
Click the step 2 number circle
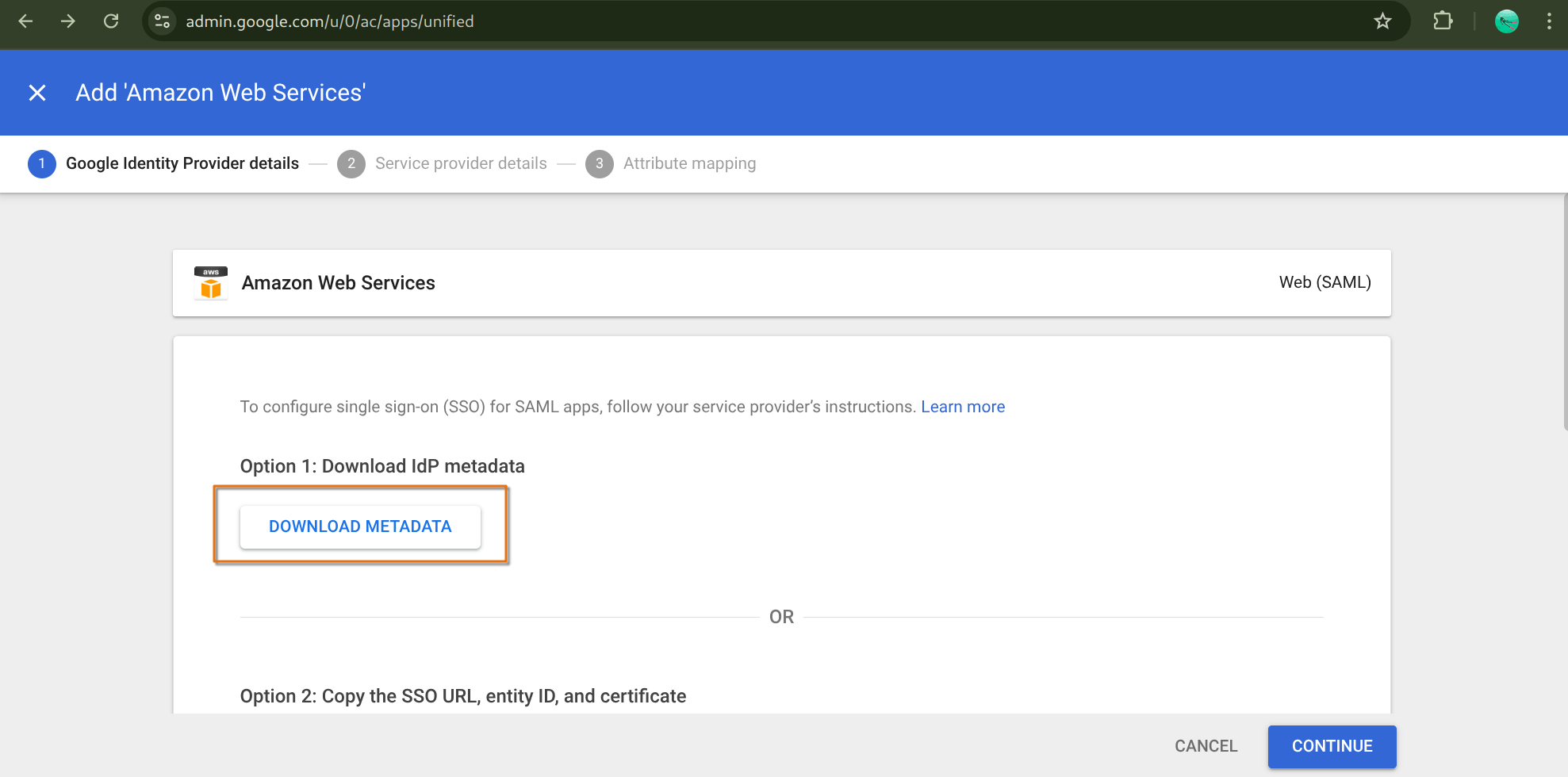[x=351, y=163]
